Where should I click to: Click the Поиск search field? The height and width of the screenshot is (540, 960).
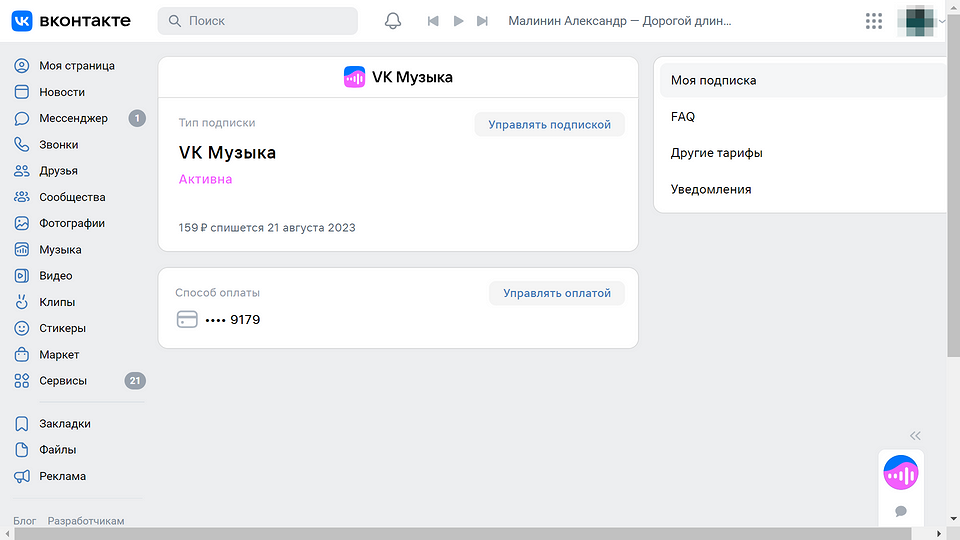tap(258, 21)
